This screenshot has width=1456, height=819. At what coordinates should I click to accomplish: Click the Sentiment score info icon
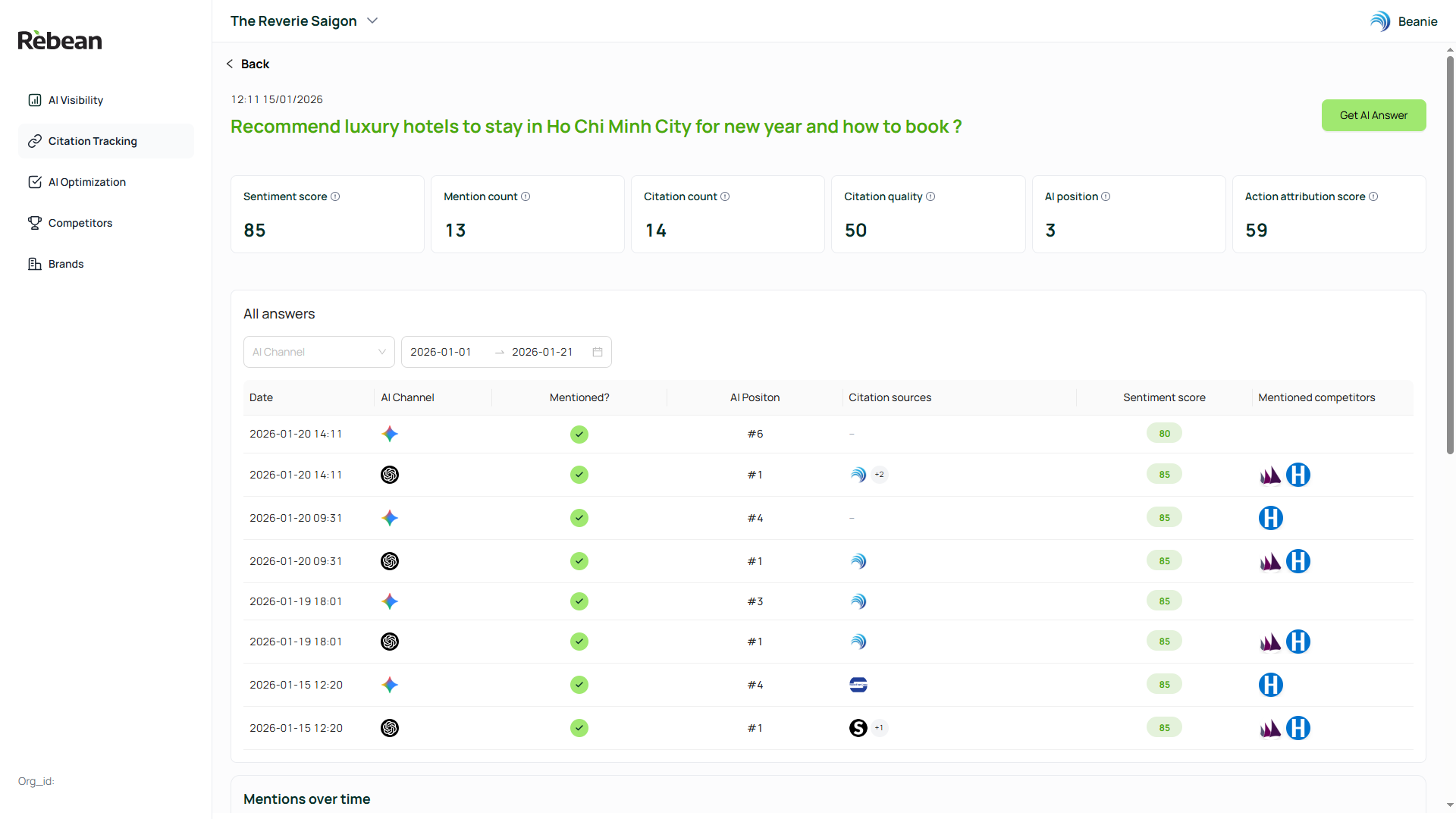click(335, 196)
